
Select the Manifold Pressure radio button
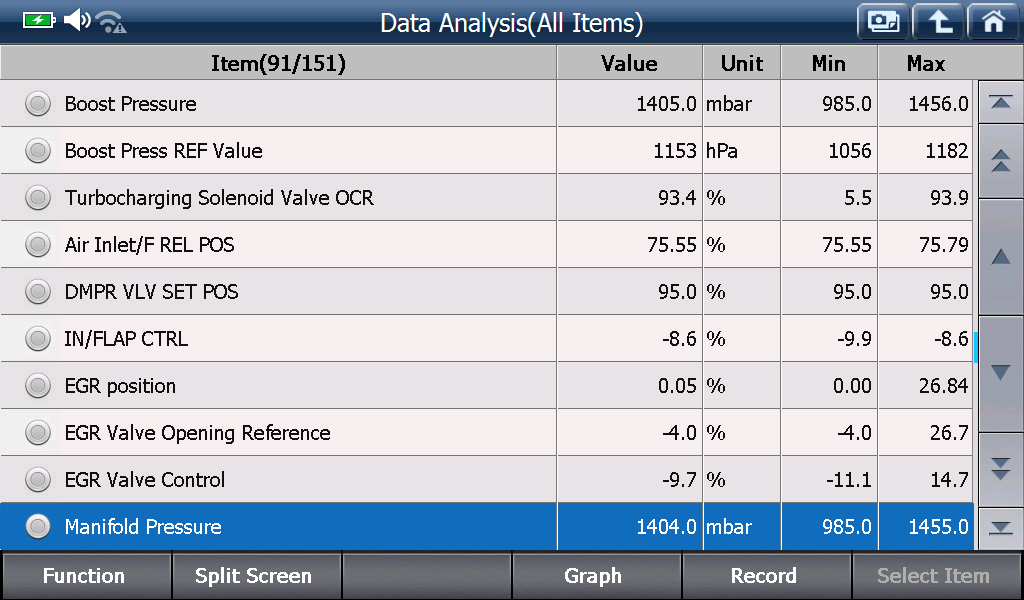(38, 526)
